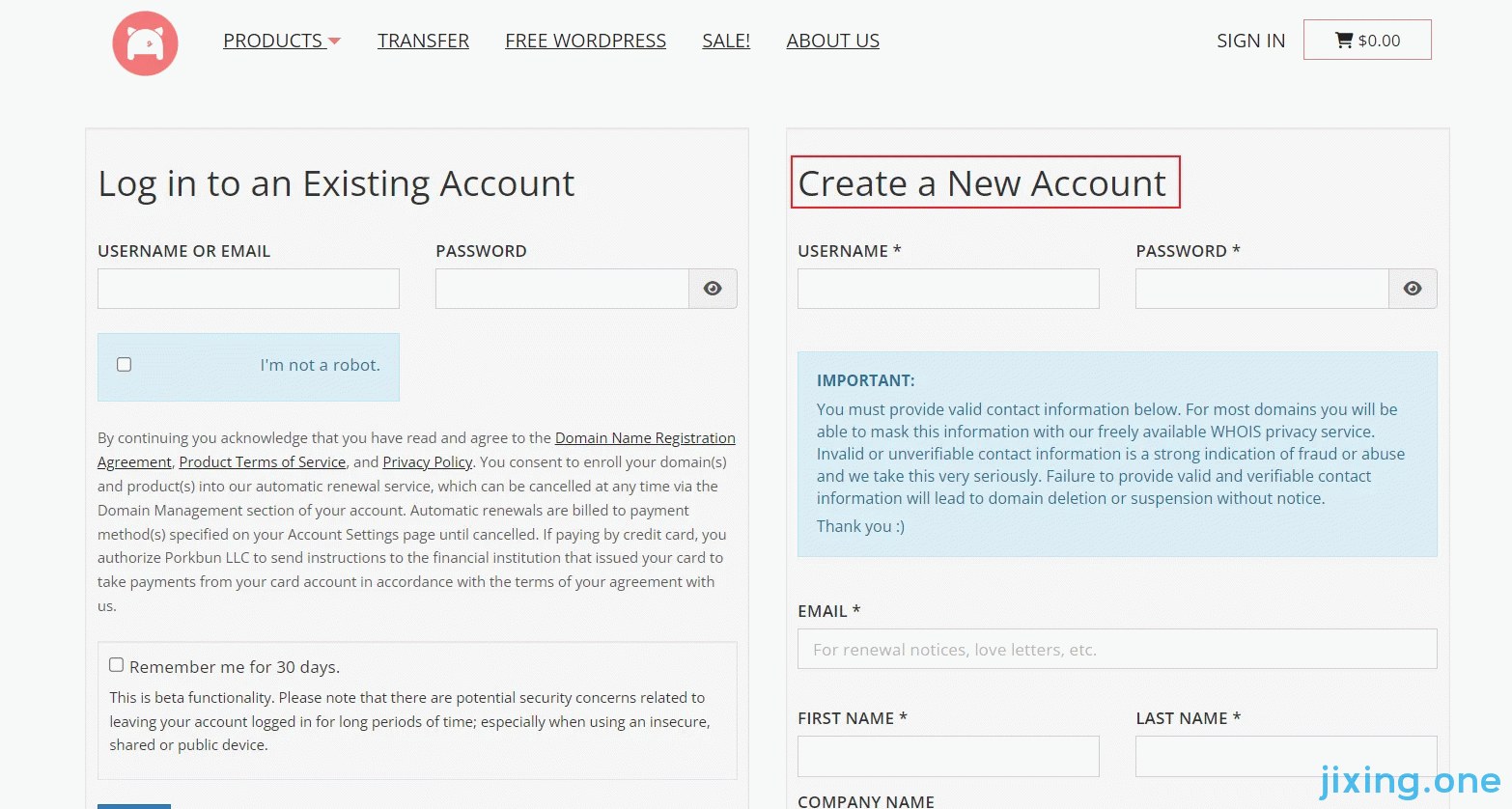Select the First Name input field

(948, 756)
